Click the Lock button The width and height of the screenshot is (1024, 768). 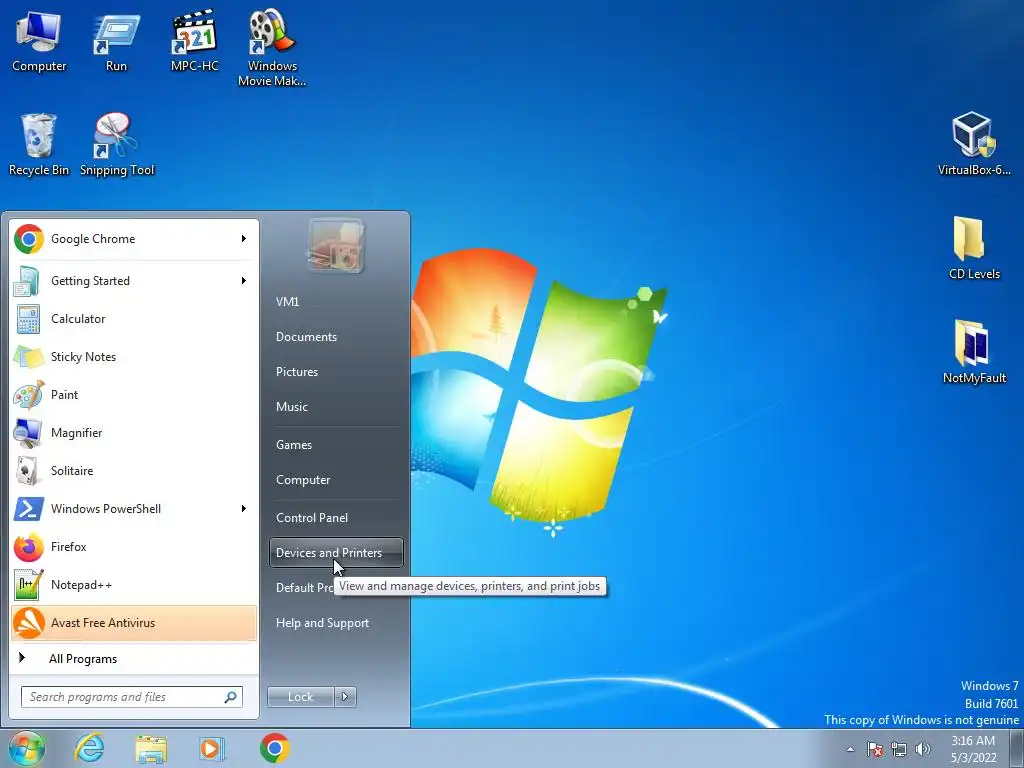(x=301, y=697)
